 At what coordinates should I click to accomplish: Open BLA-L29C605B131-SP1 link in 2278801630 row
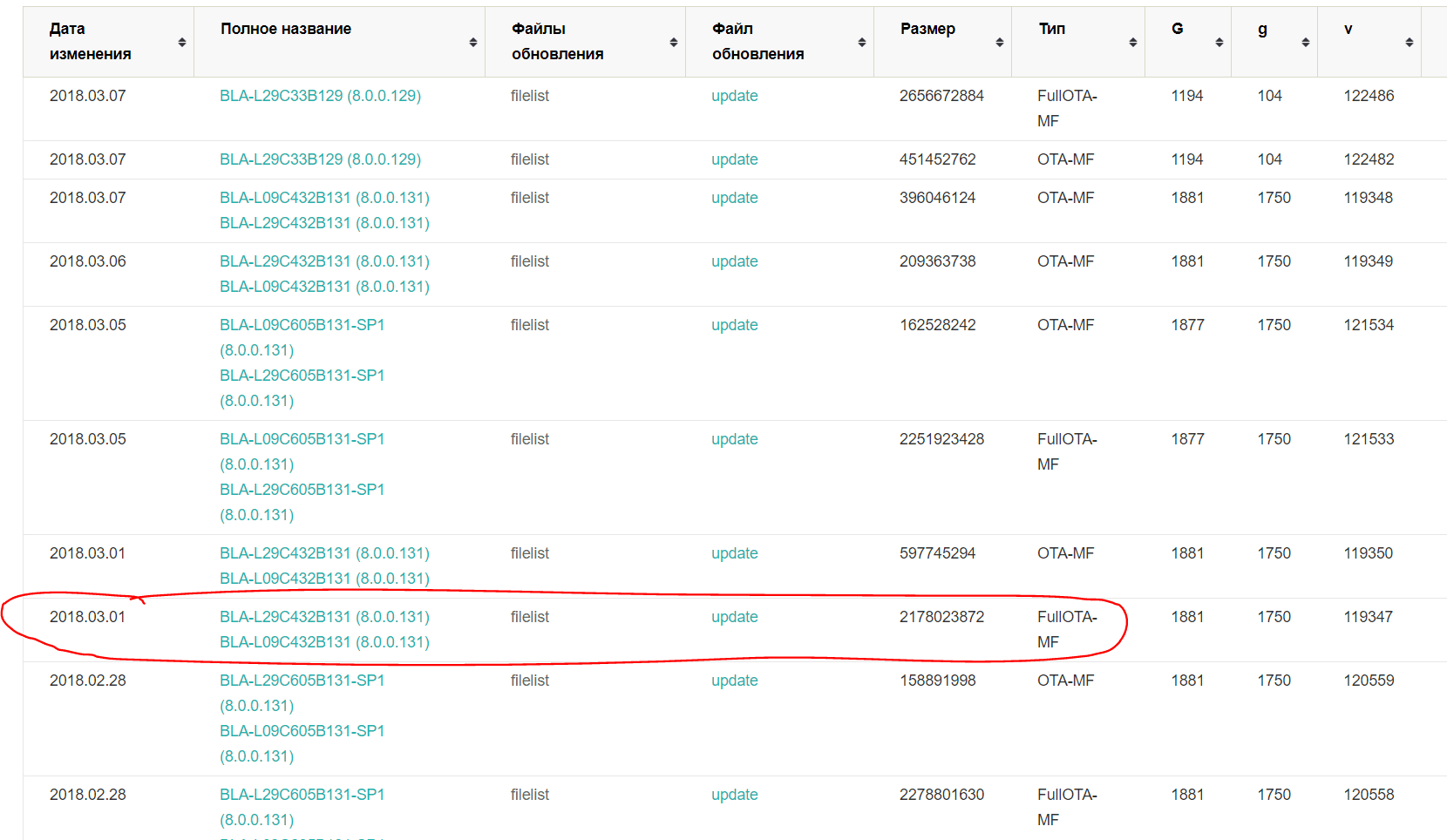click(x=302, y=807)
